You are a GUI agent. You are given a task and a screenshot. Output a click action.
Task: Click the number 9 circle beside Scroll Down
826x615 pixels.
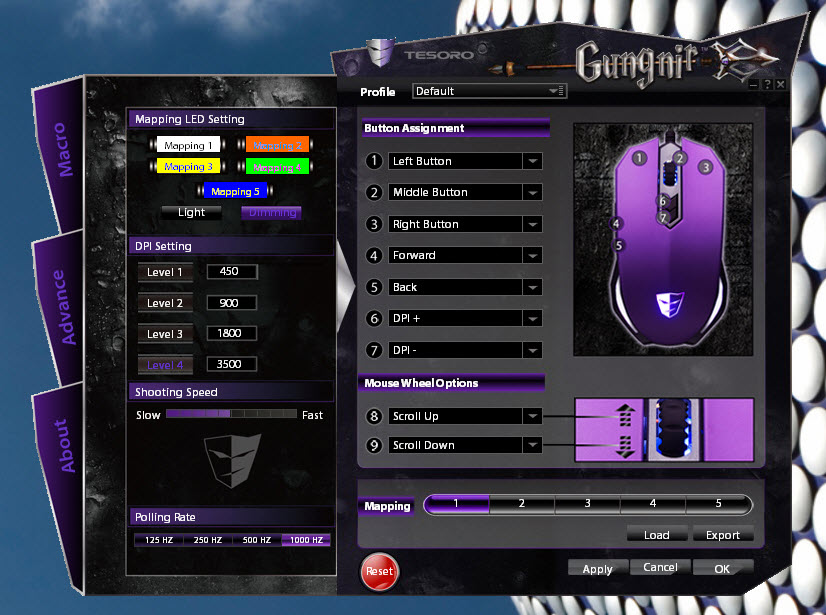[x=374, y=445]
